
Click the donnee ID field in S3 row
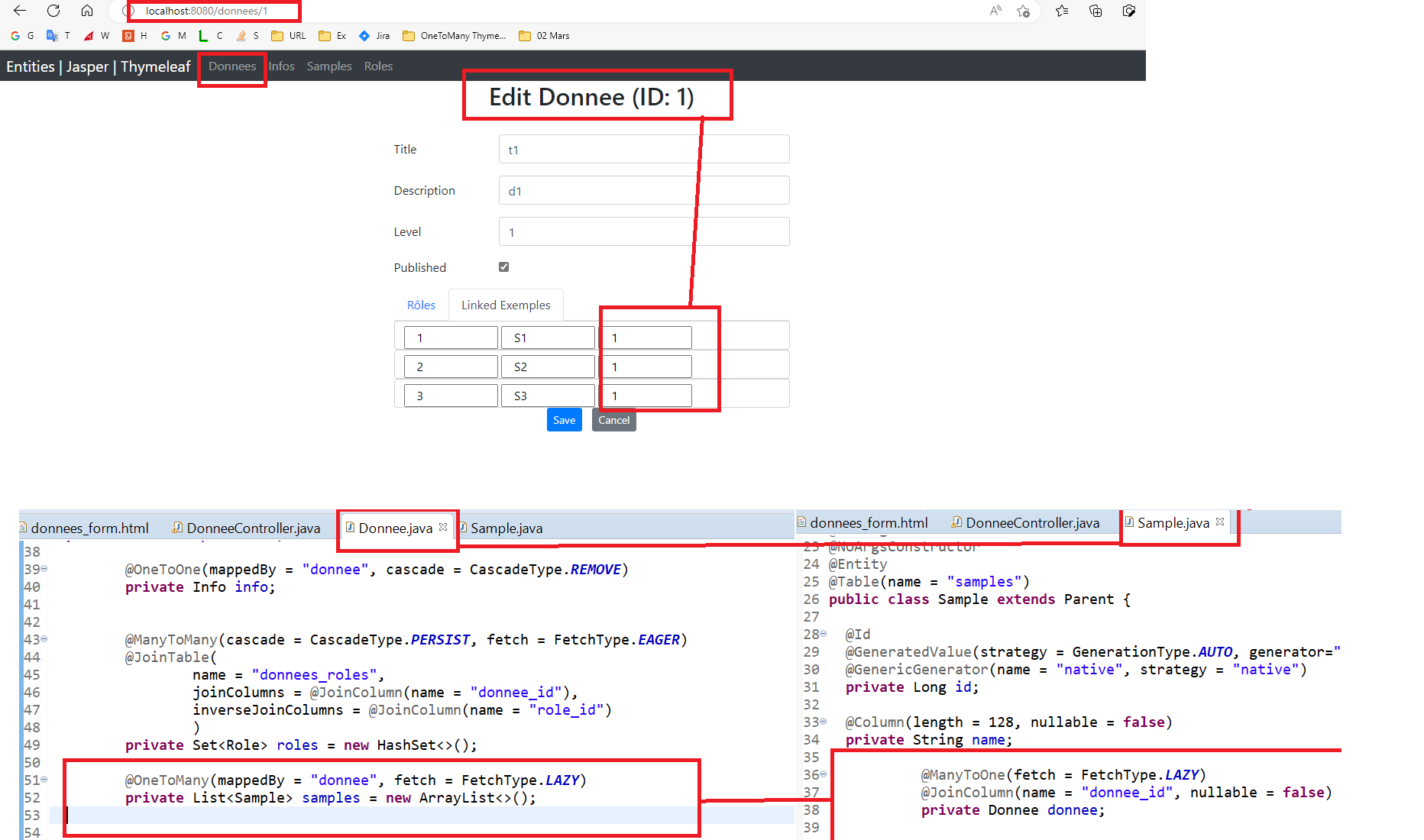[x=646, y=396]
